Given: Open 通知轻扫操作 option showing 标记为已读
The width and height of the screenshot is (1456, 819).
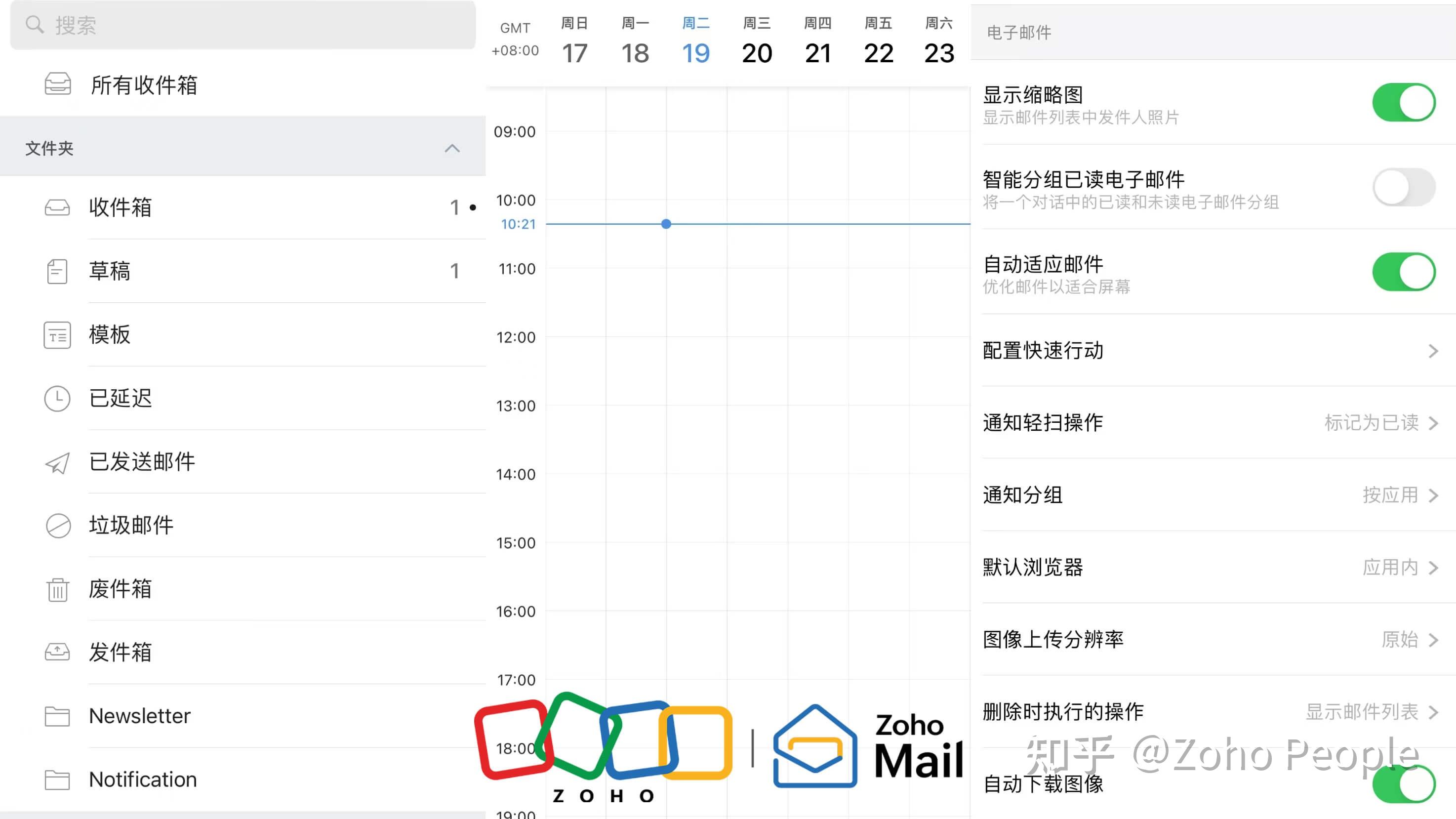Looking at the screenshot, I should [1379, 423].
